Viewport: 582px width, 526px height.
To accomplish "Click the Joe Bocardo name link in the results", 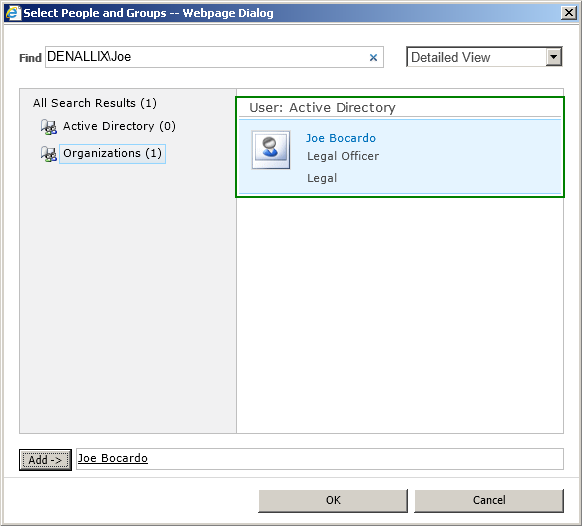I will [341, 138].
